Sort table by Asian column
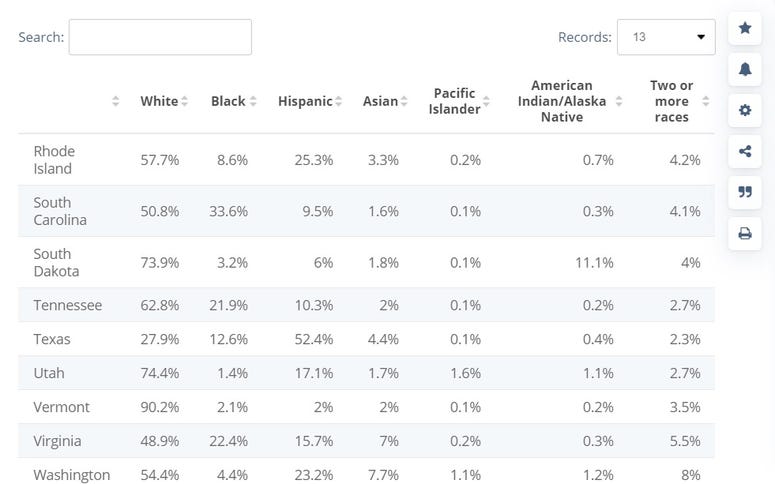Image resolution: width=775 pixels, height=484 pixels. pos(386,101)
